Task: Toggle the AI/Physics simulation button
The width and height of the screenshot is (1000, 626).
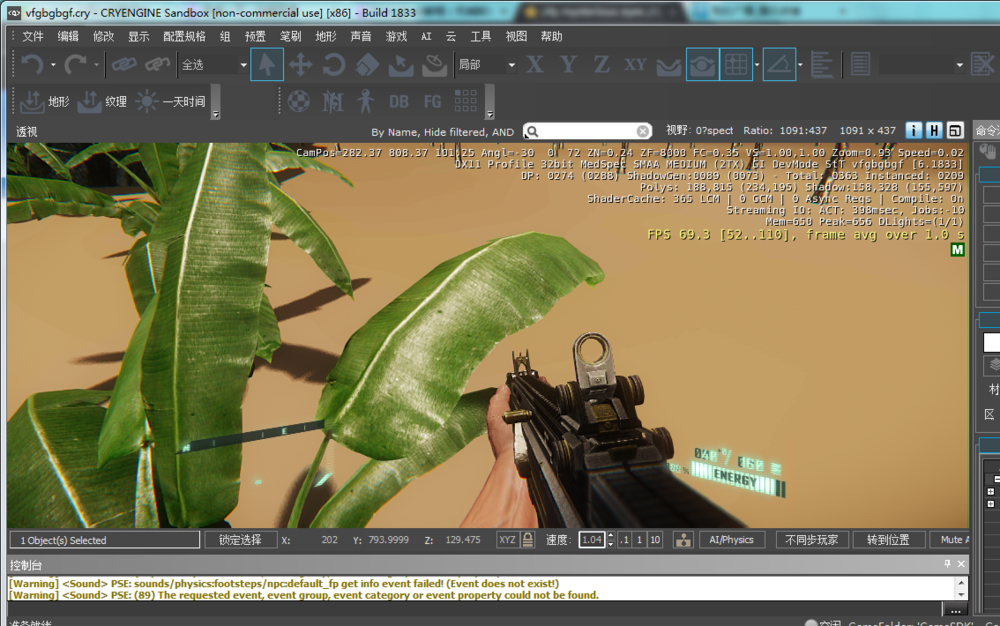Action: (x=731, y=540)
